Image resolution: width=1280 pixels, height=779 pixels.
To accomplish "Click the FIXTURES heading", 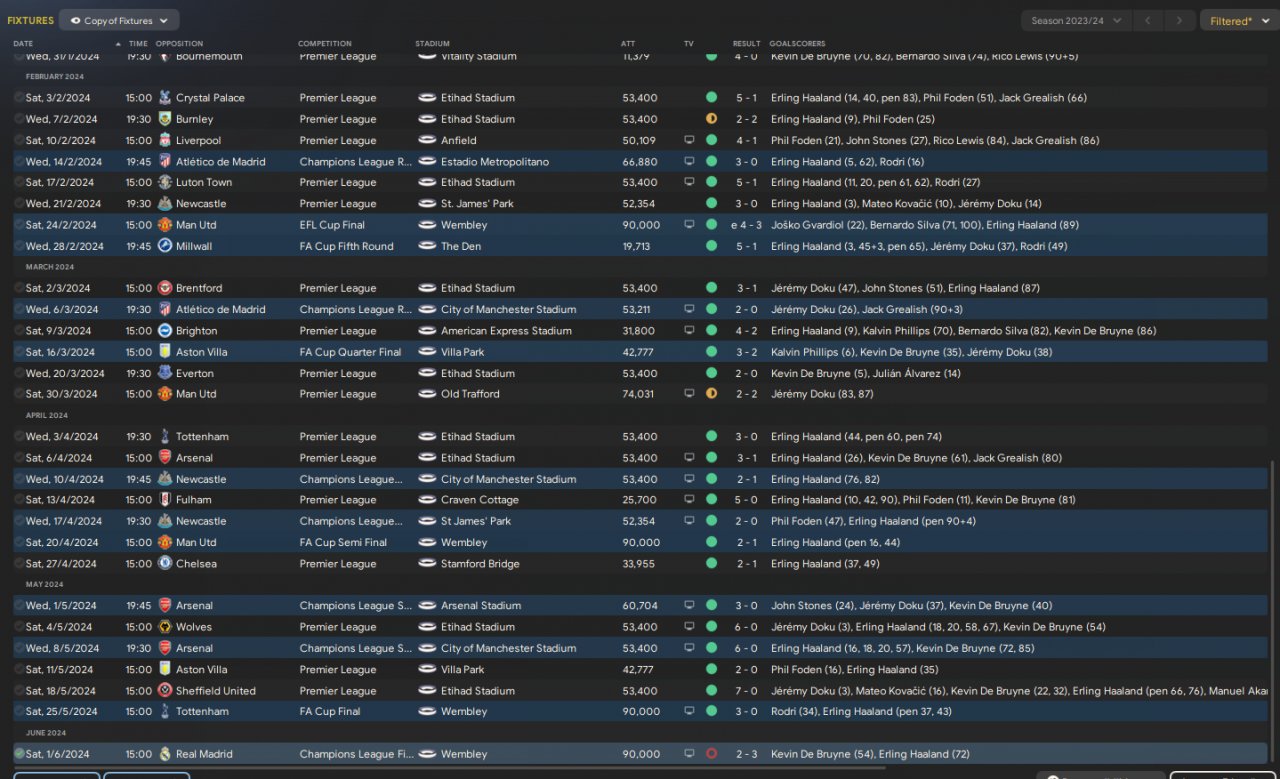I will click(x=30, y=21).
